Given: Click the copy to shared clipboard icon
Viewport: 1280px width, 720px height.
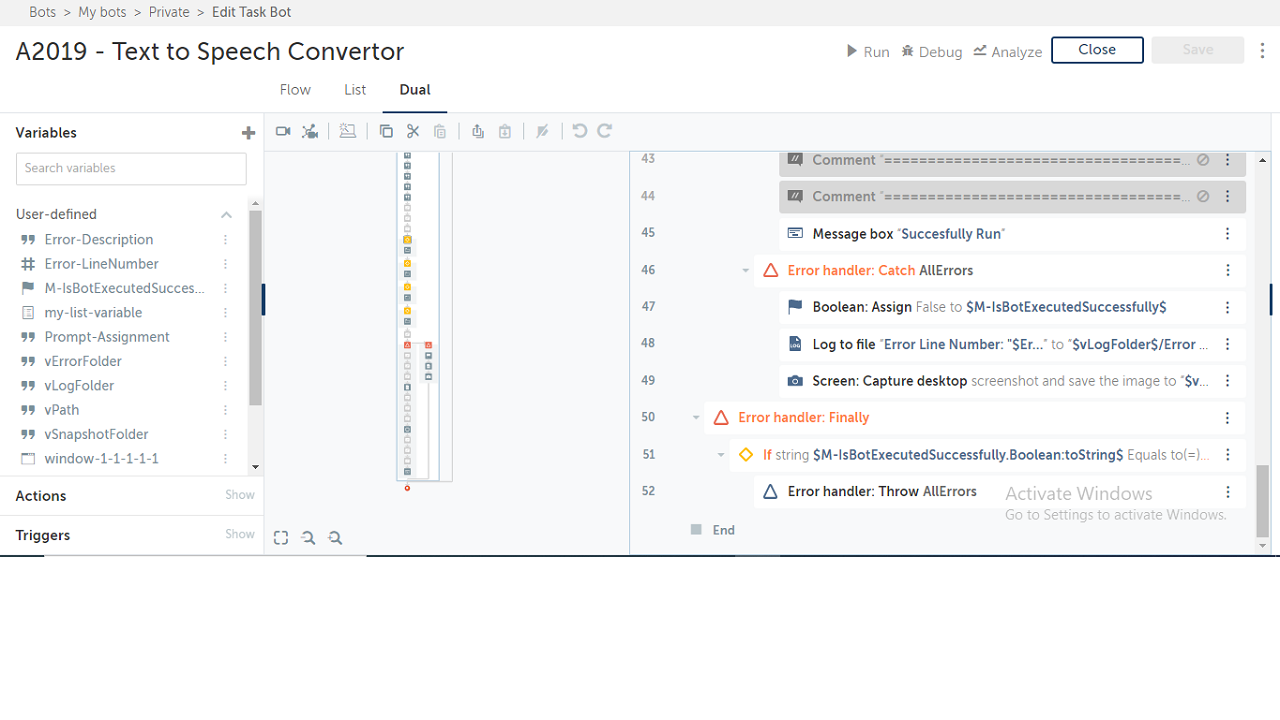Looking at the screenshot, I should pyautogui.click(x=478, y=131).
